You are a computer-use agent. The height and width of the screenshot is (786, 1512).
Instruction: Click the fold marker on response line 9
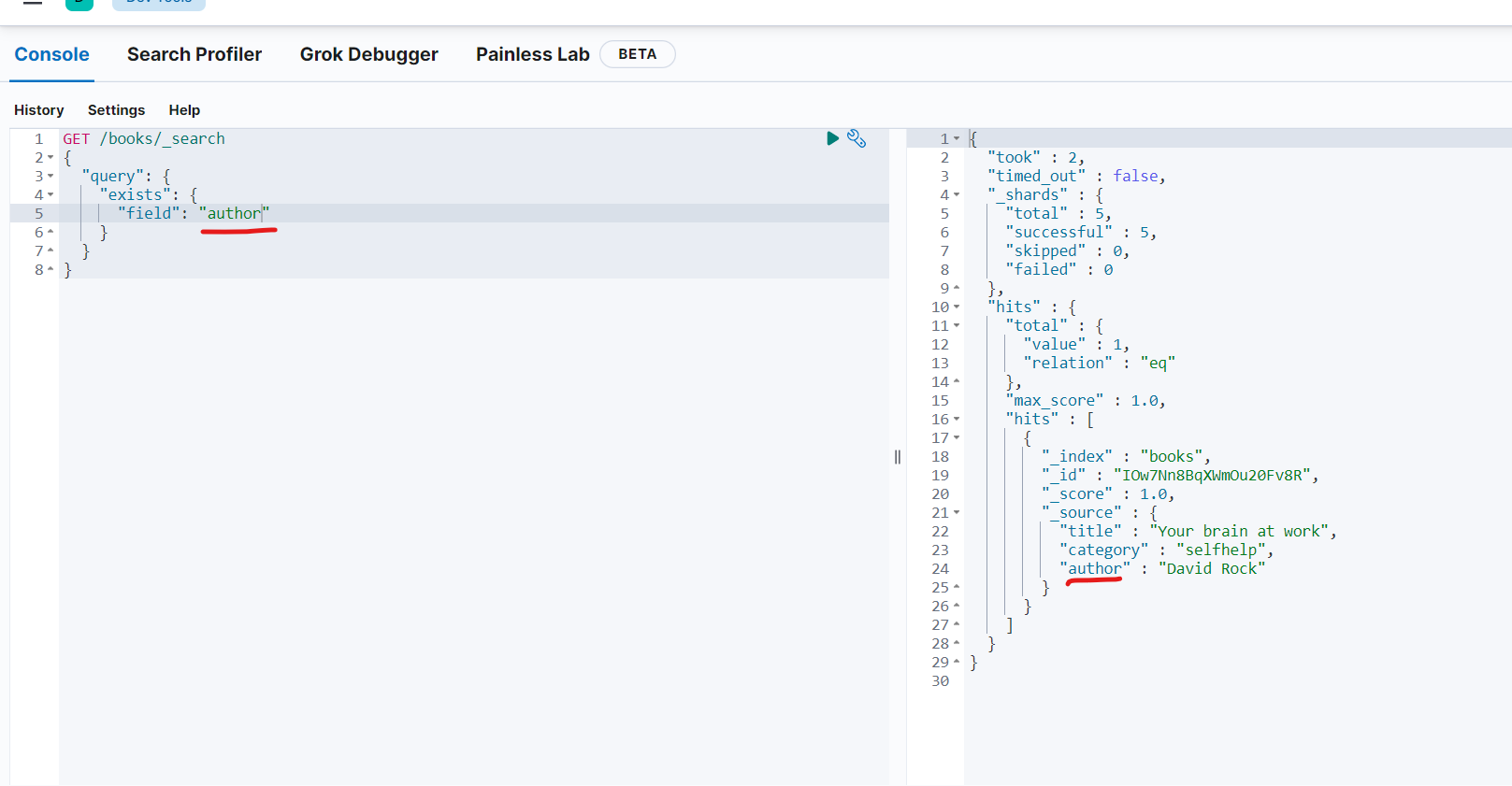(x=957, y=288)
